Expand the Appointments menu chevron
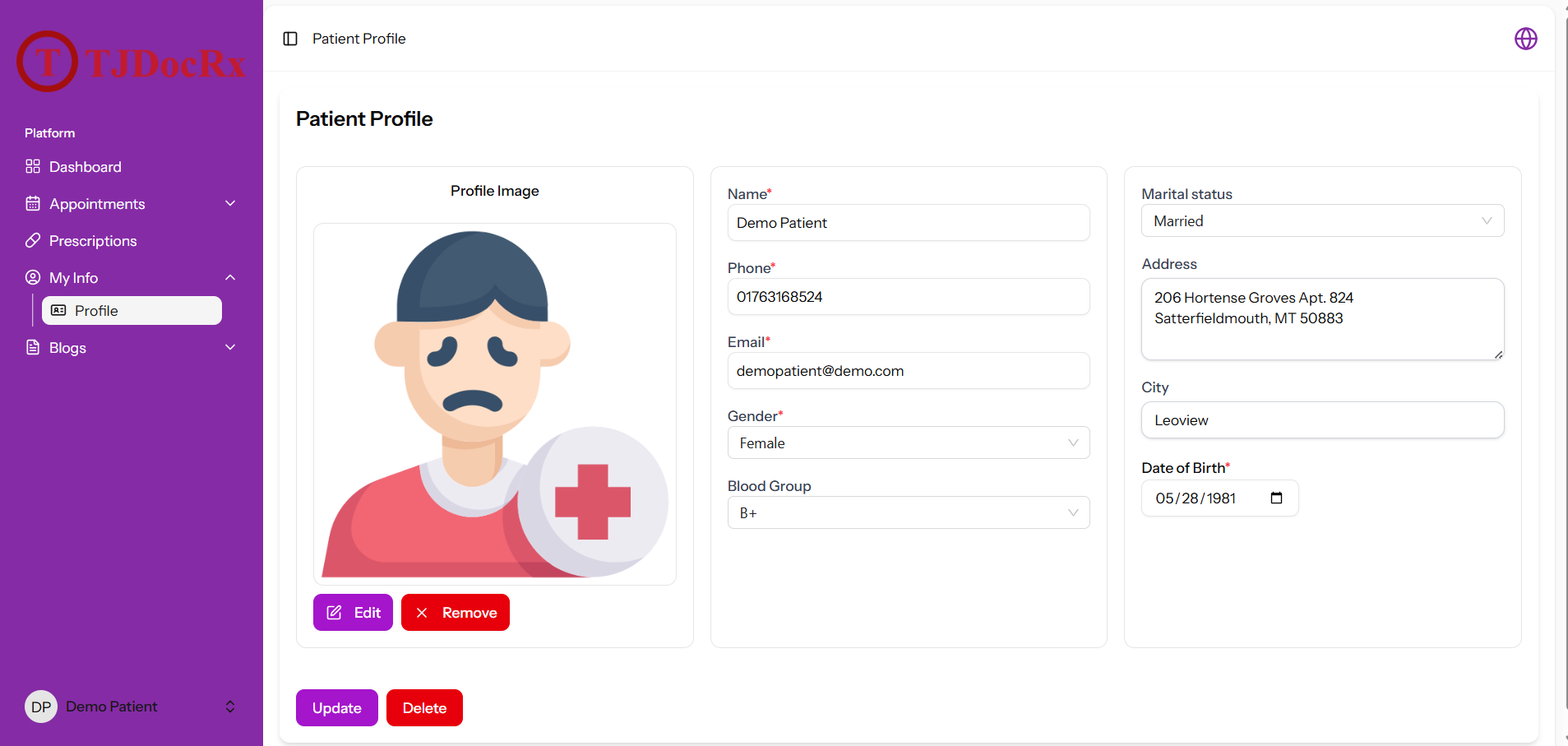The height and width of the screenshot is (746, 1568). tap(230, 203)
